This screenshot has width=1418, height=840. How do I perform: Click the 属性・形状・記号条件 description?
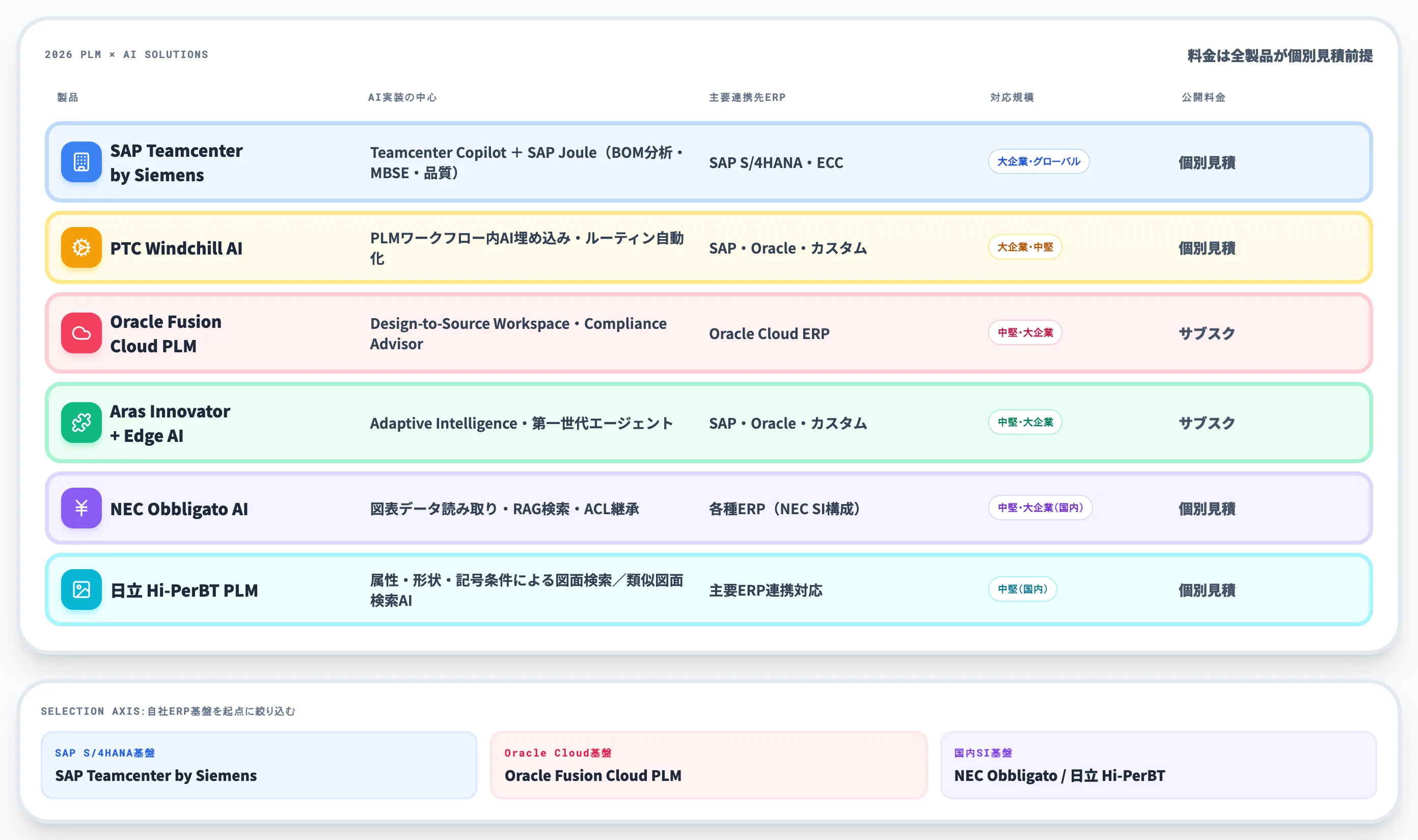point(527,591)
